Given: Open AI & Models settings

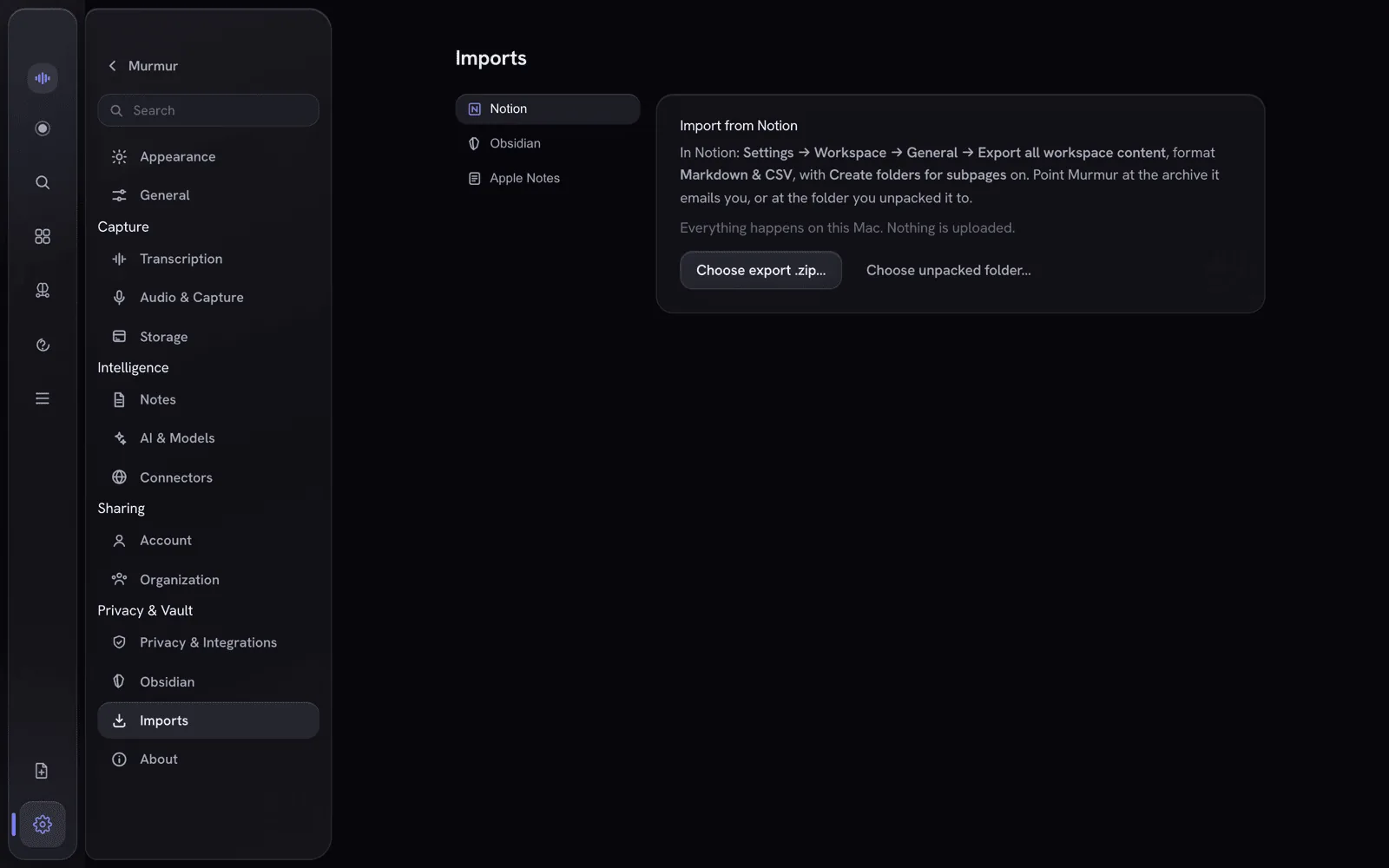Looking at the screenshot, I should click(208, 438).
